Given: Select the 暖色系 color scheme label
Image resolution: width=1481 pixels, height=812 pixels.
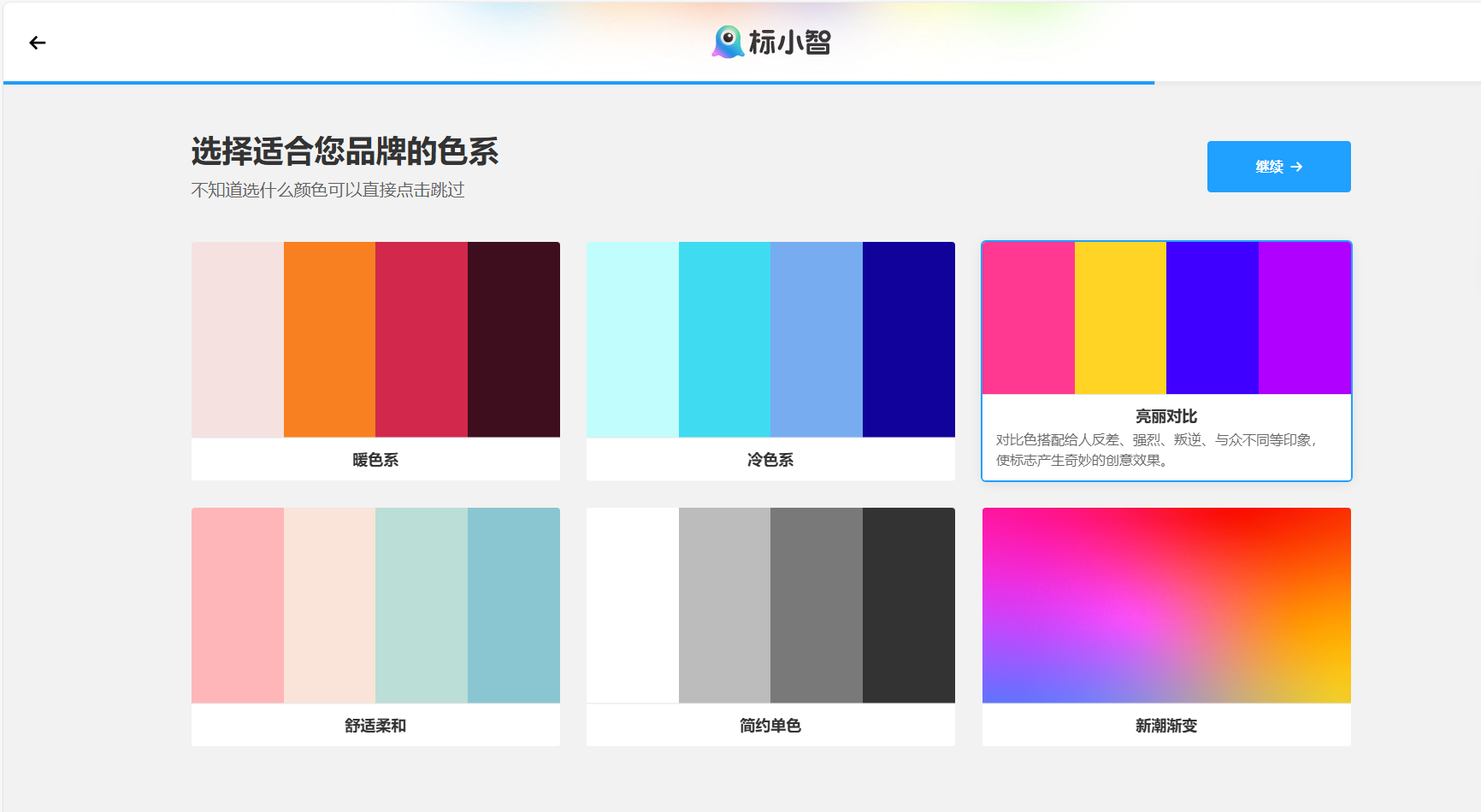Looking at the screenshot, I should pyautogui.click(x=375, y=460).
